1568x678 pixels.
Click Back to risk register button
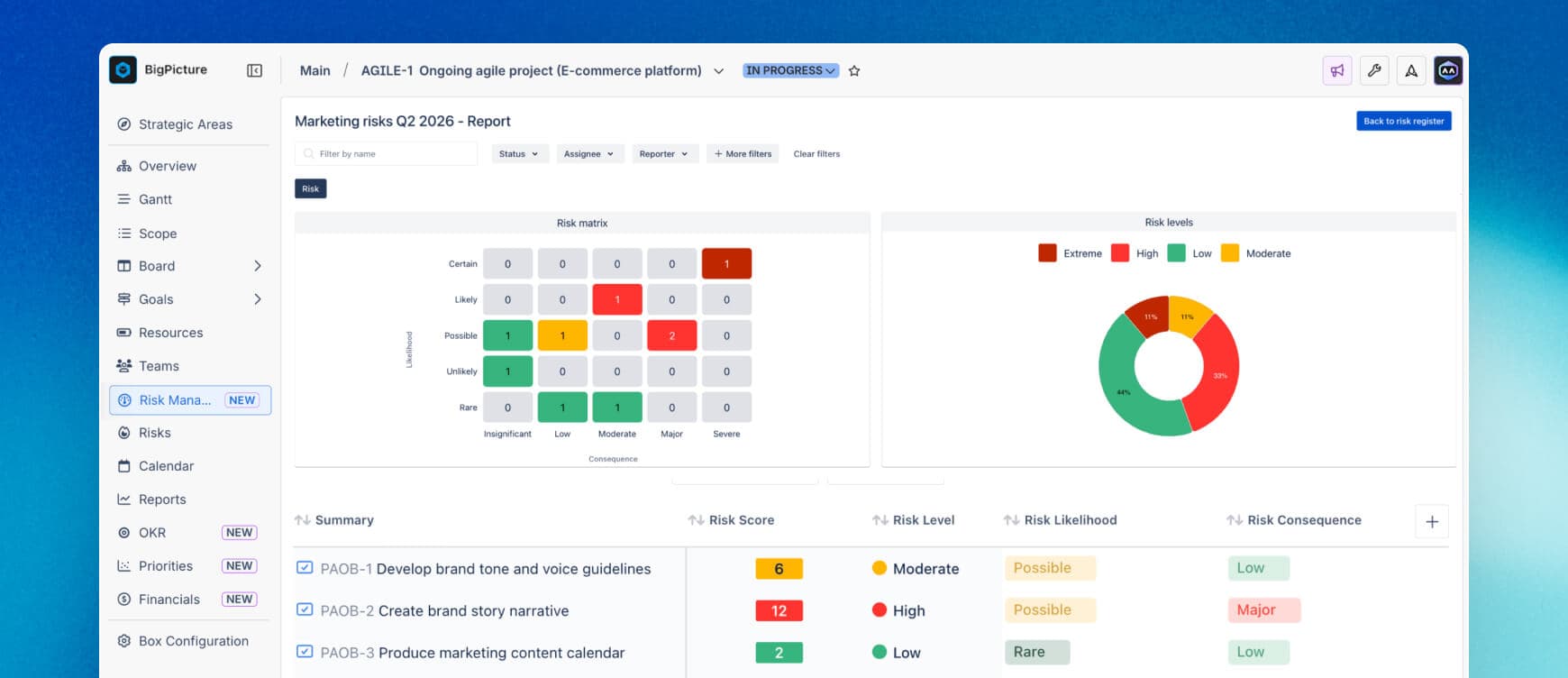[x=1404, y=121]
